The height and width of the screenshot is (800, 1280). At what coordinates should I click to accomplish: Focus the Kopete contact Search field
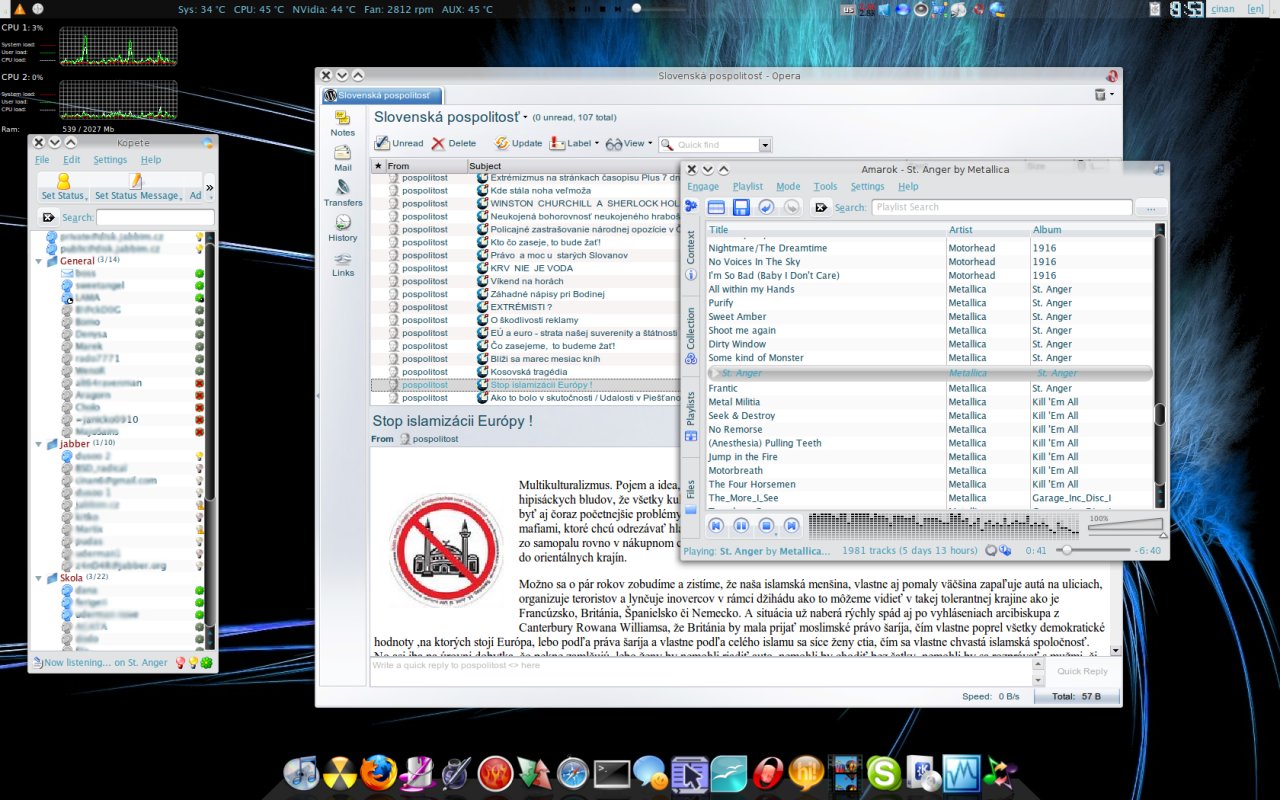point(155,217)
